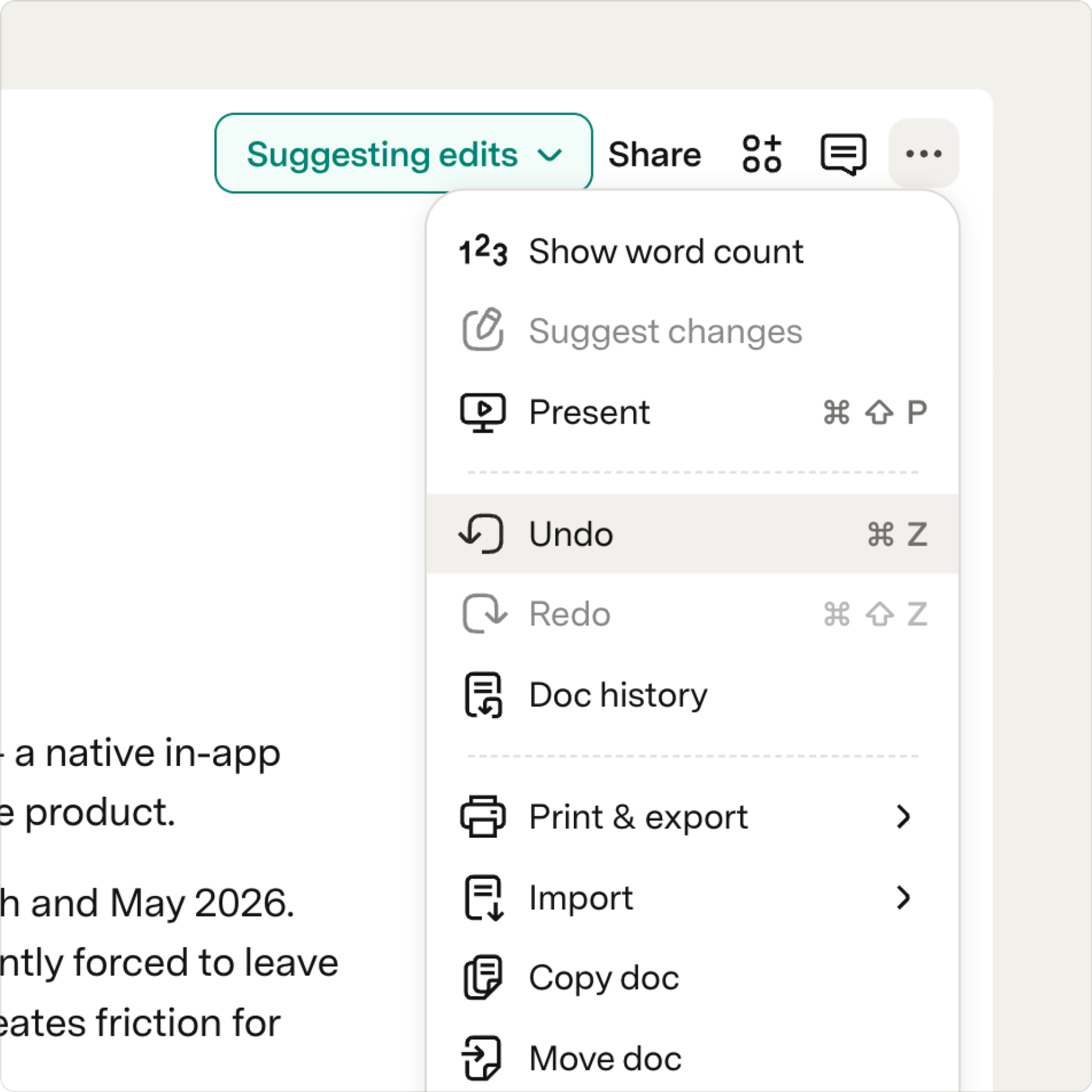1092x1092 pixels.
Task: Click the Share button
Action: (x=655, y=154)
